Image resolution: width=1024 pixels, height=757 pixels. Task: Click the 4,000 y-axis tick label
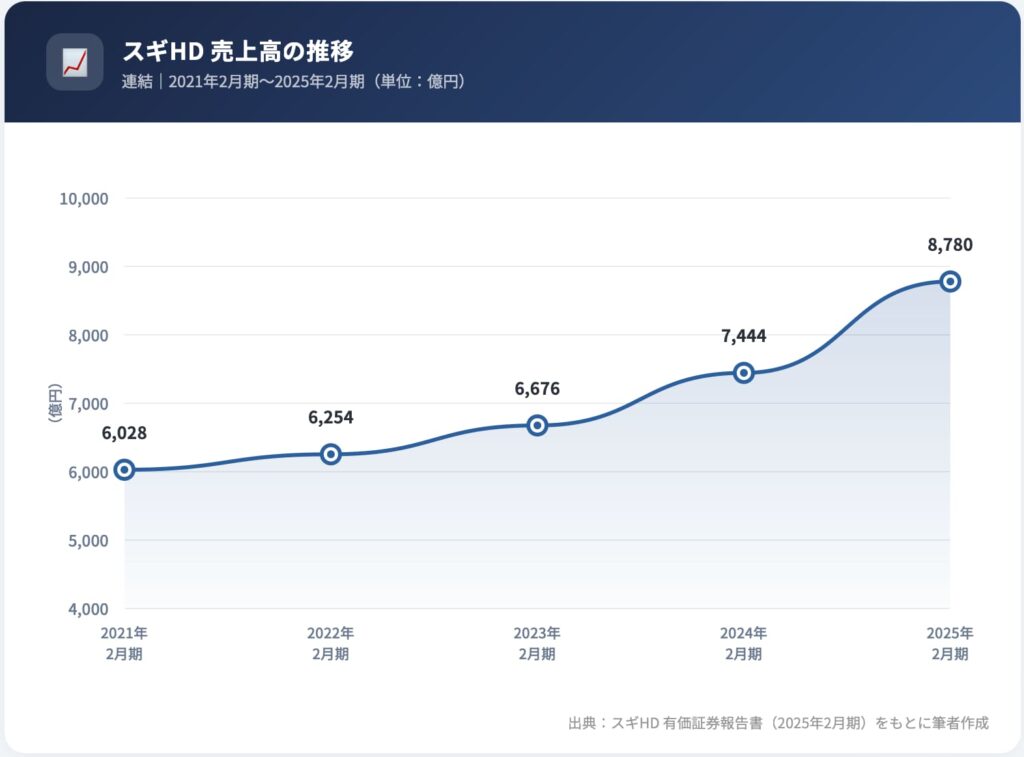click(87, 609)
